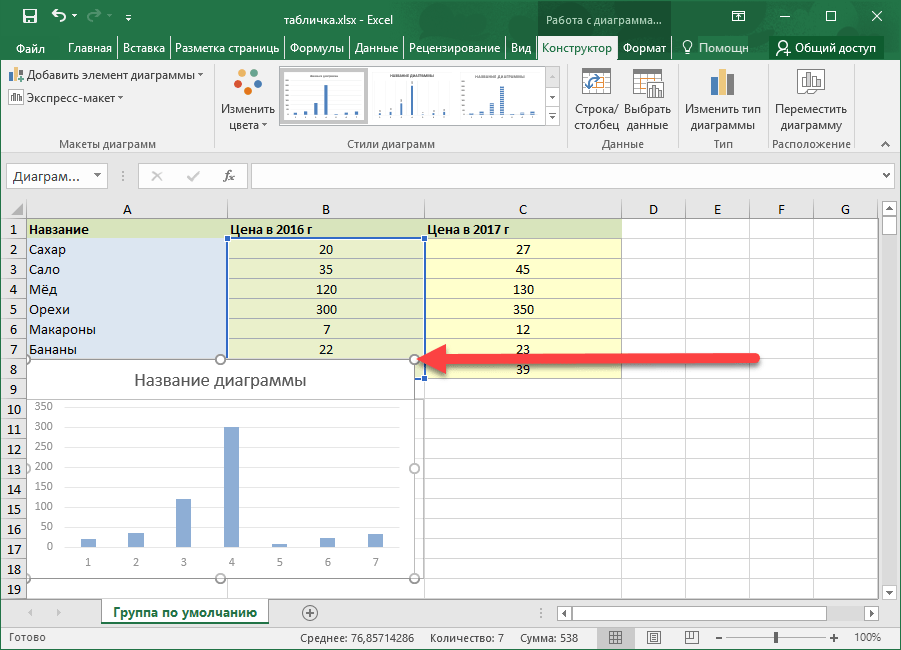Click the Undo arrow icon
Image resolution: width=901 pixels, height=650 pixels.
59,17
